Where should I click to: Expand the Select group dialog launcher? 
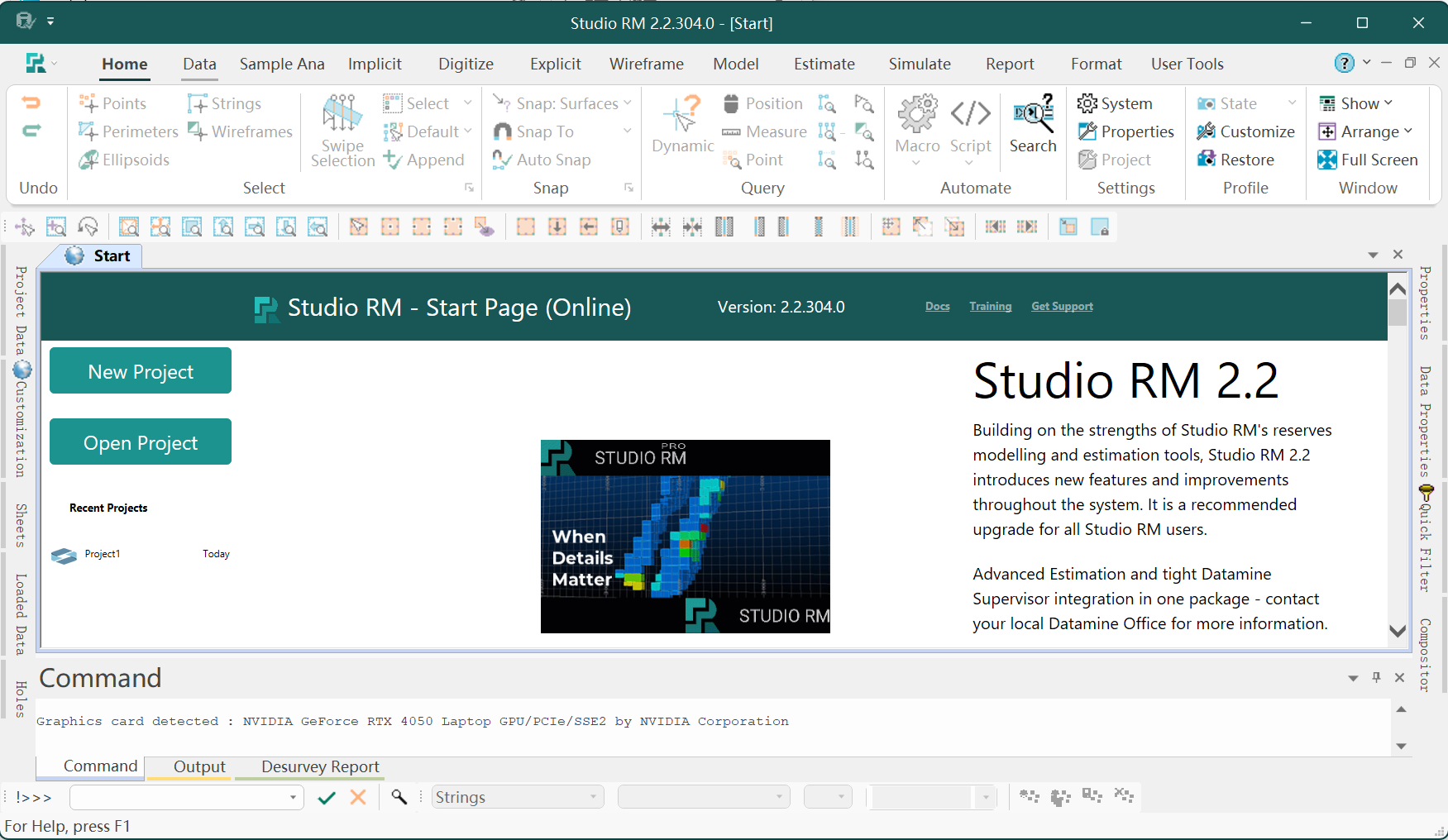[x=469, y=188]
